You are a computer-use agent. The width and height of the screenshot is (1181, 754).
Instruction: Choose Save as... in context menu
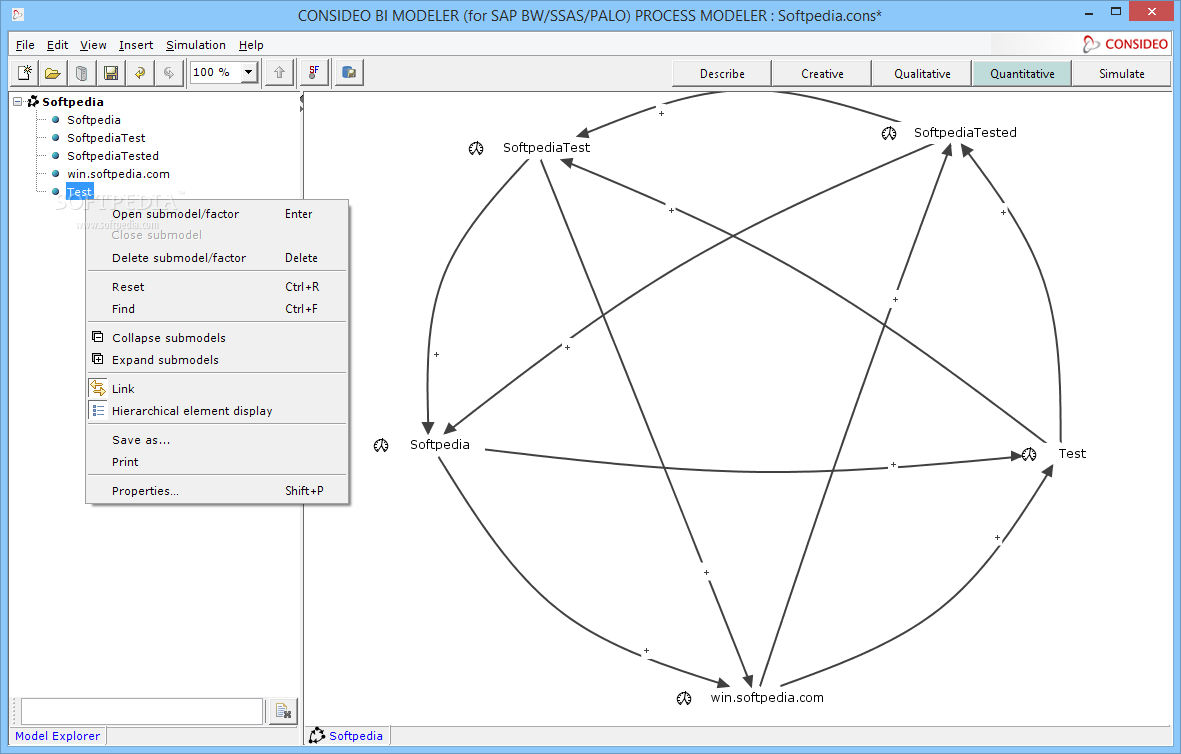coord(217,440)
